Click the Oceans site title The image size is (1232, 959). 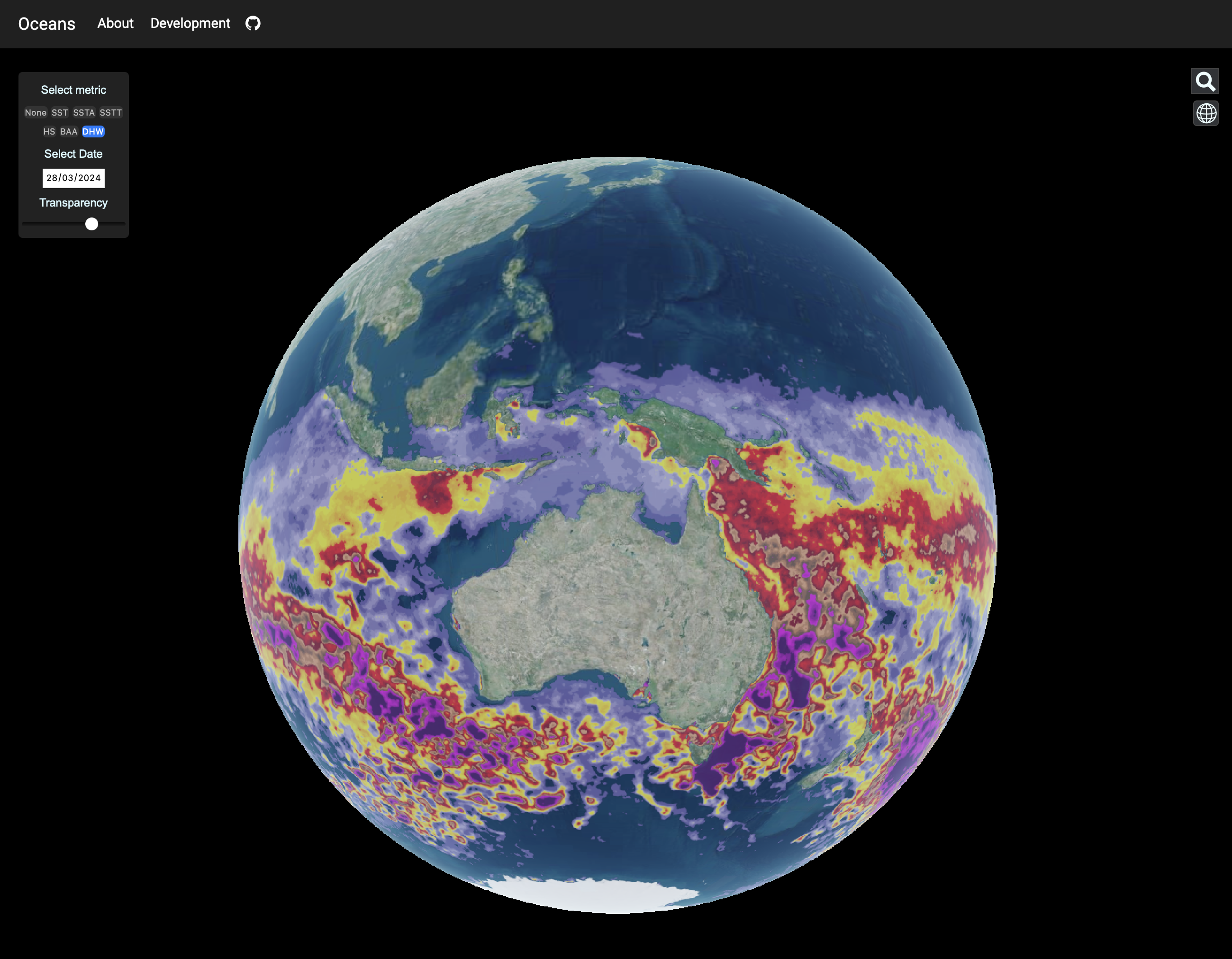tap(47, 24)
